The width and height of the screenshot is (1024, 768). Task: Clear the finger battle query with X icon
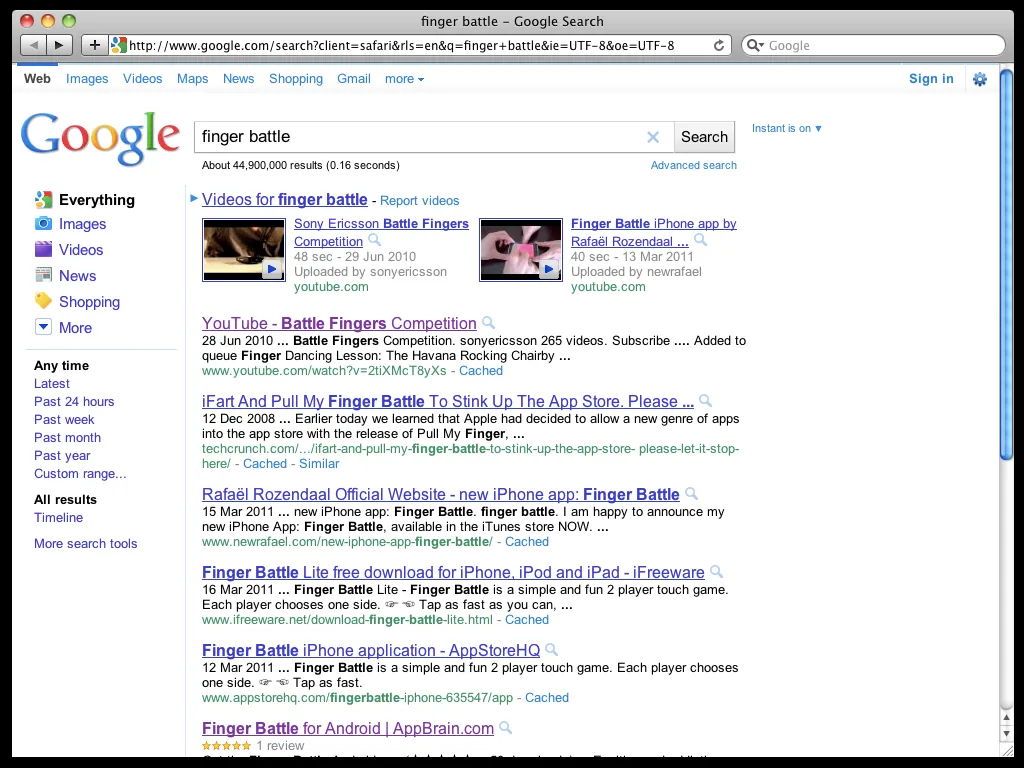tap(652, 136)
